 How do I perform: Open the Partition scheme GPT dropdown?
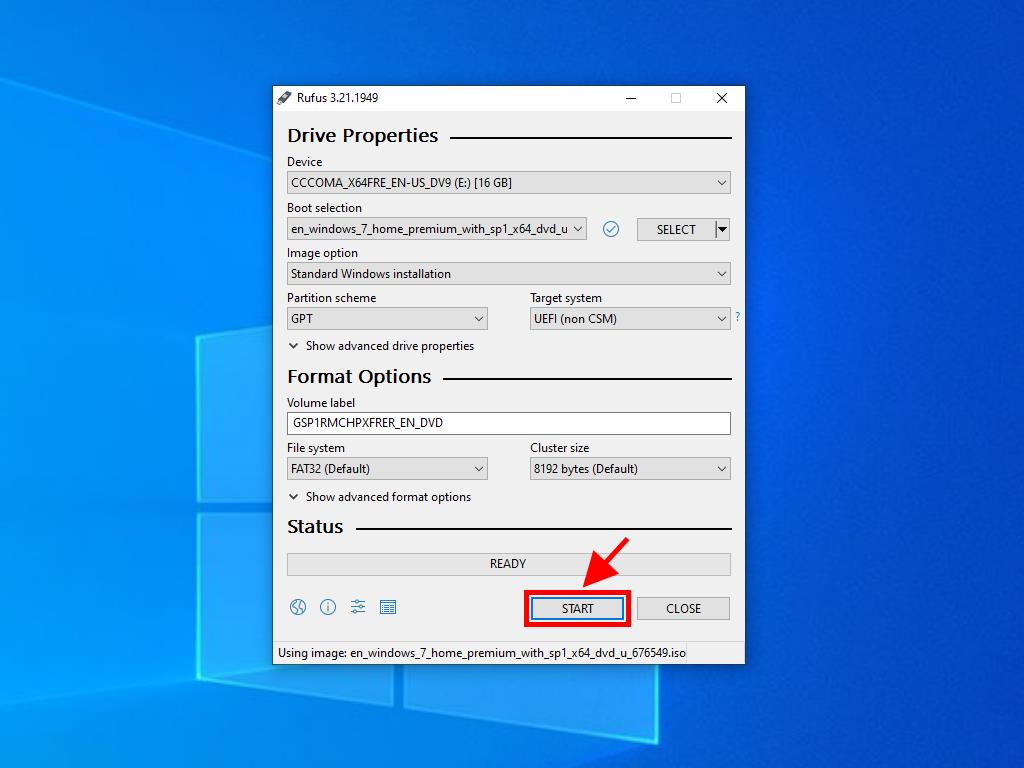point(386,319)
